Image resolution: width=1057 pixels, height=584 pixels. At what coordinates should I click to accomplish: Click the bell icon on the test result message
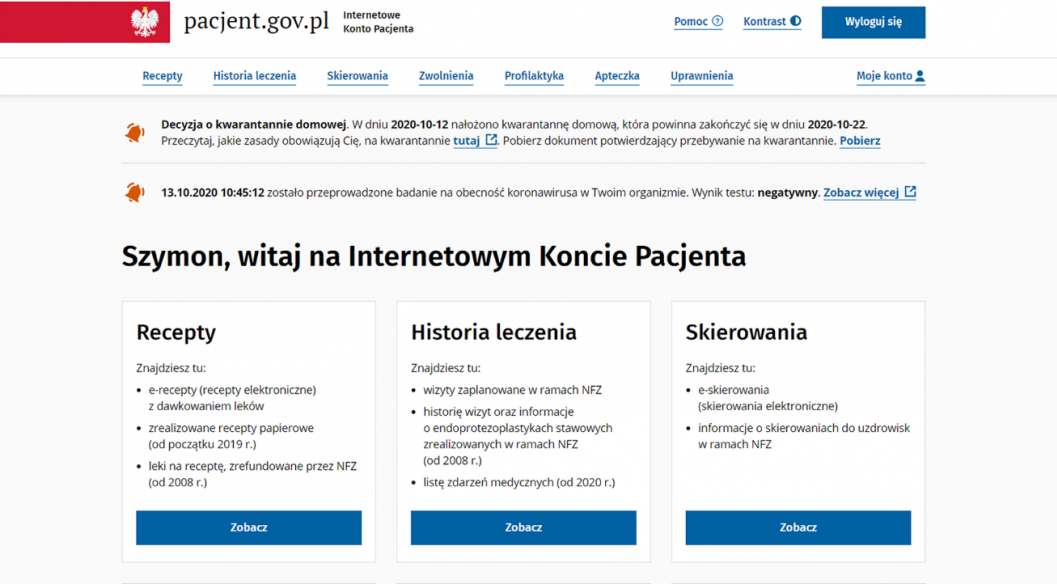coord(134,190)
